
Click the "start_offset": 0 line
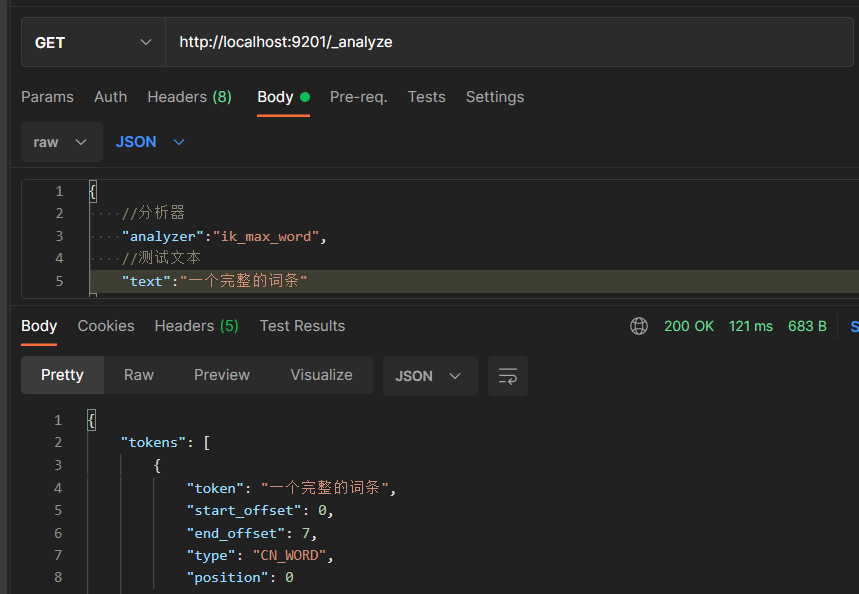coord(260,511)
